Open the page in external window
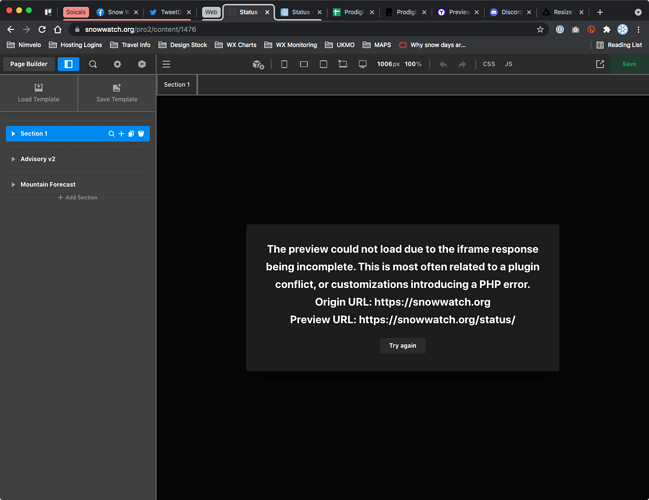The height and width of the screenshot is (500, 649). point(600,64)
